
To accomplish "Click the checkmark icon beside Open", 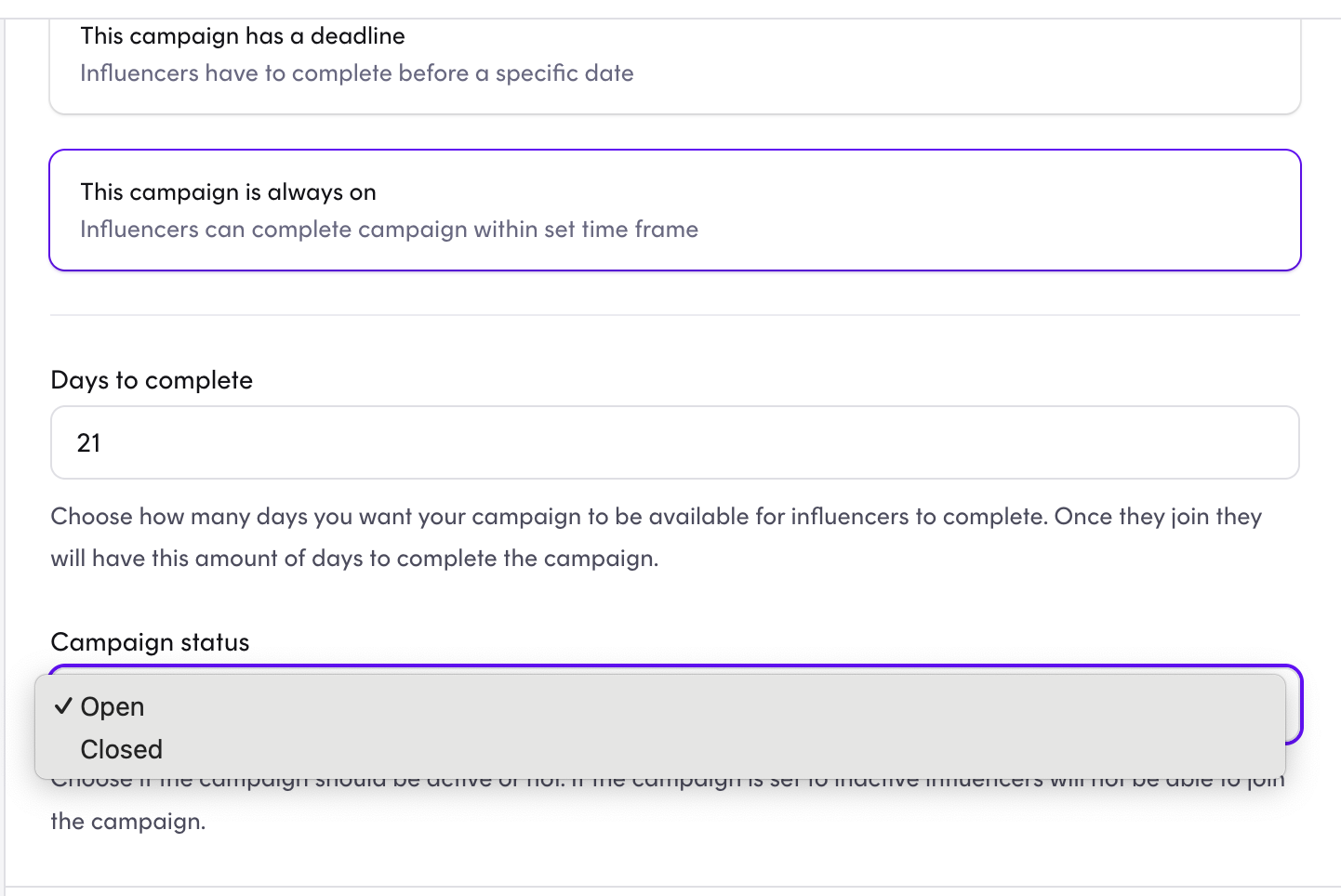I will coord(62,706).
